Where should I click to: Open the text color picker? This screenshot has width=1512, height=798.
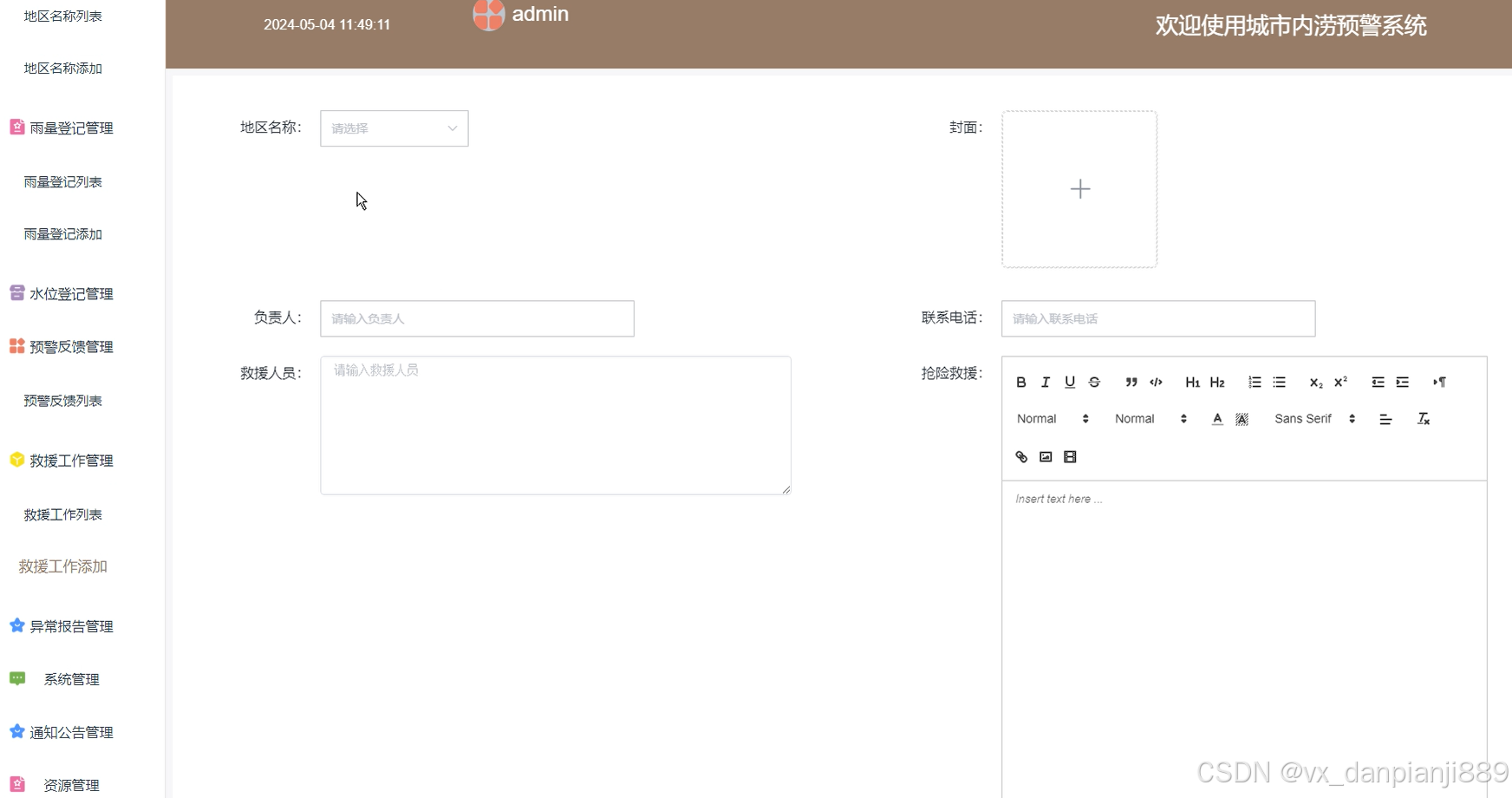(1217, 419)
